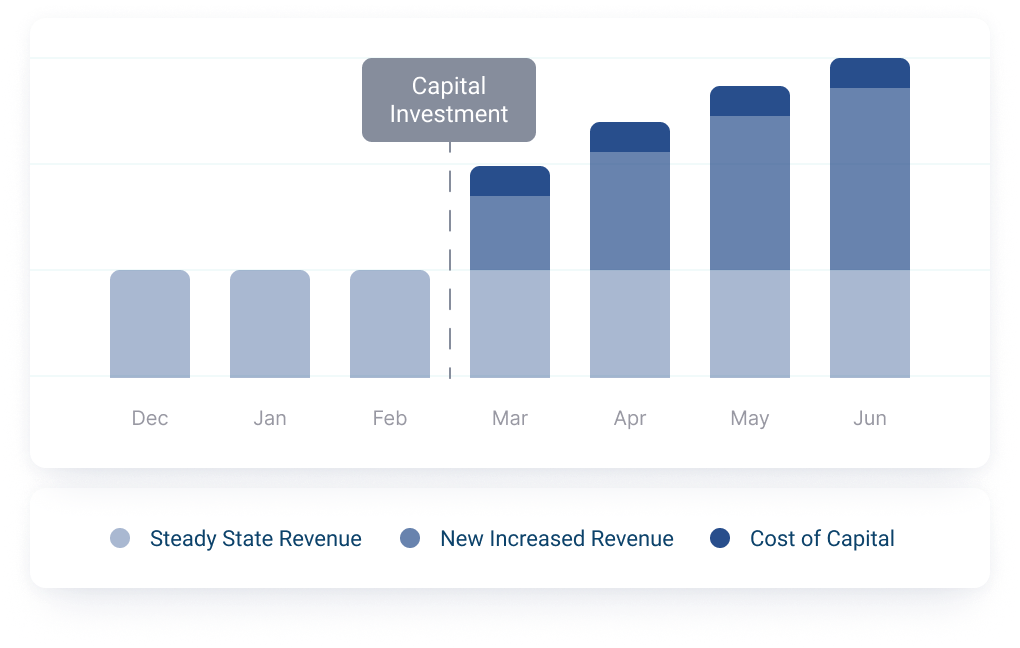Click the Dec axis label
The image size is (1020, 648).
tap(150, 418)
